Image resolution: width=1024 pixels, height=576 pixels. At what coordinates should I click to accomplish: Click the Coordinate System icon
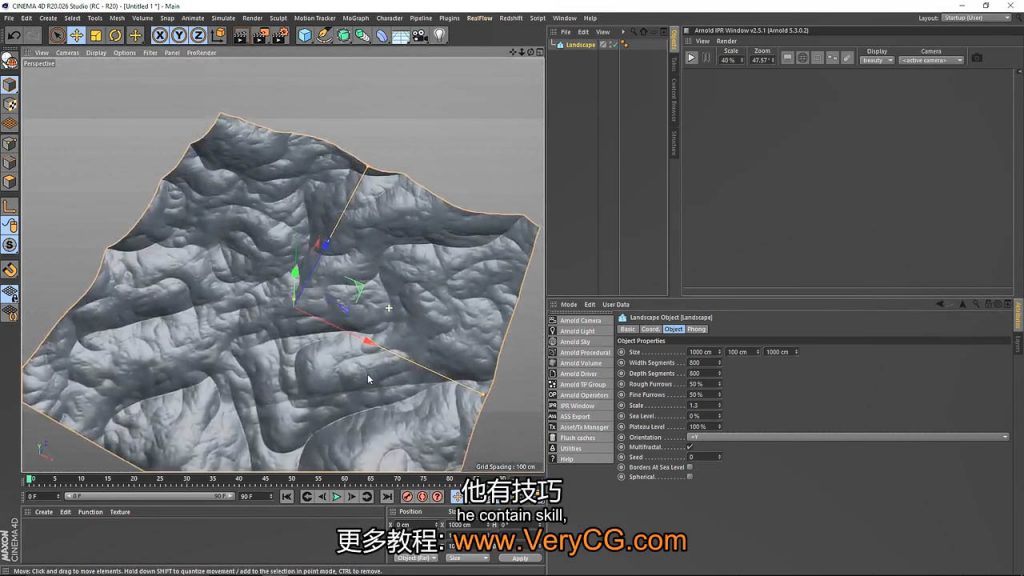[218, 35]
